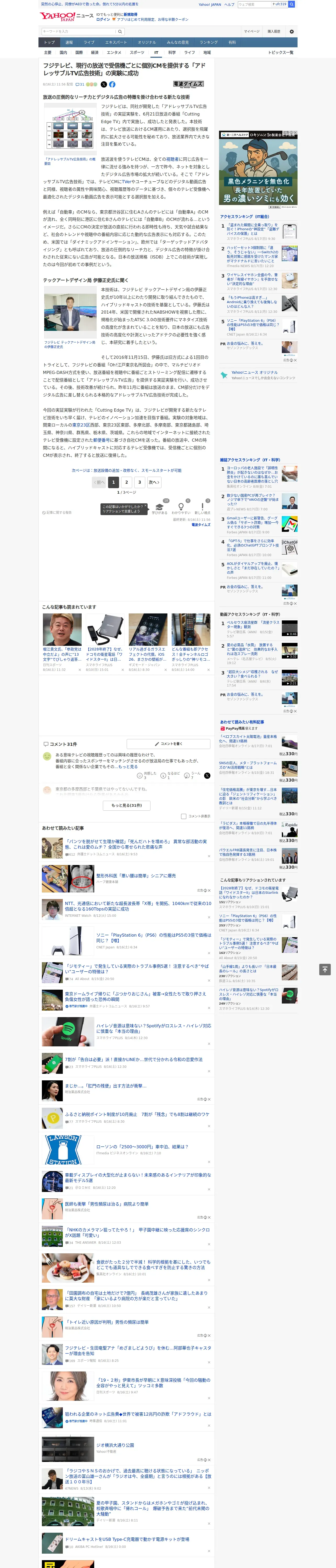Open the エキスパート navigation tab
Image resolution: width=336 pixels, height=1568 pixels.
tap(116, 42)
